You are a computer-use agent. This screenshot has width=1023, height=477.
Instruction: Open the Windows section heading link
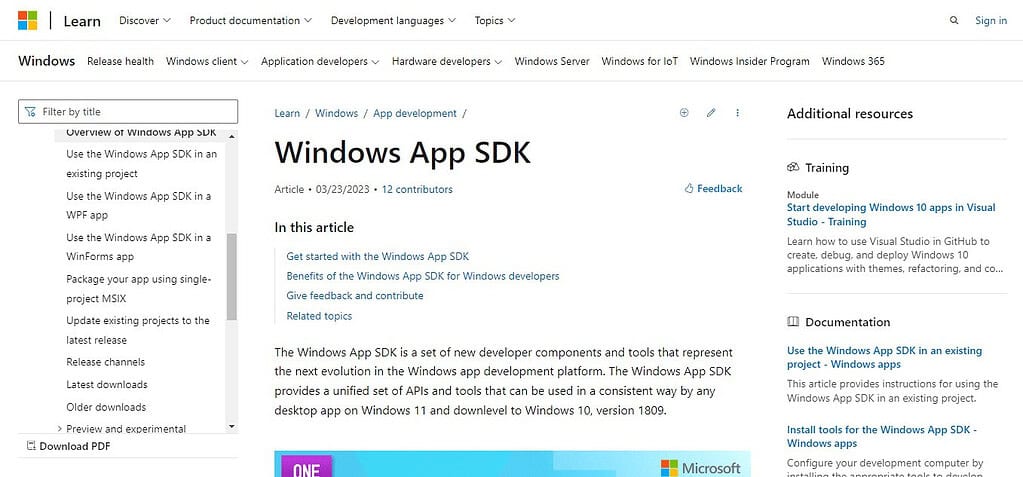[46, 61]
